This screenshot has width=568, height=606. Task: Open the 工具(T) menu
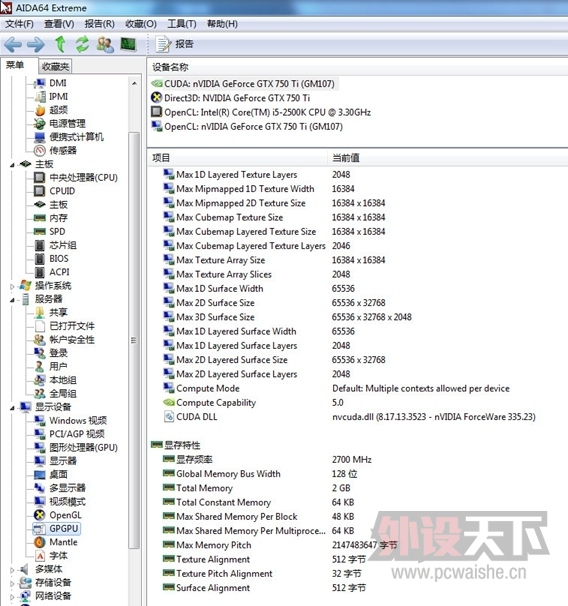click(182, 24)
